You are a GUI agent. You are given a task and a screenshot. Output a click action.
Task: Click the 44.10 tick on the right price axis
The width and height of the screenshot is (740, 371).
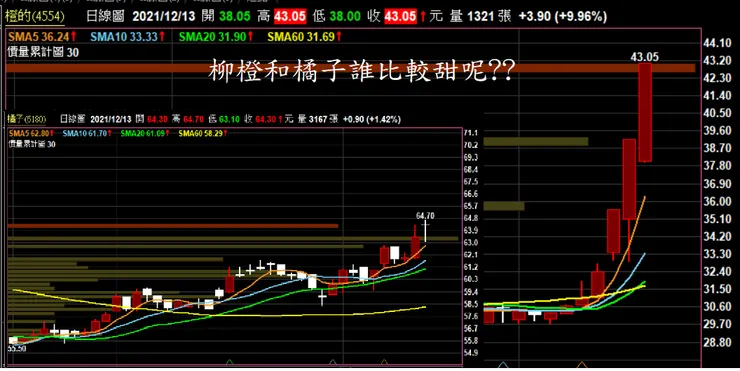(x=717, y=43)
